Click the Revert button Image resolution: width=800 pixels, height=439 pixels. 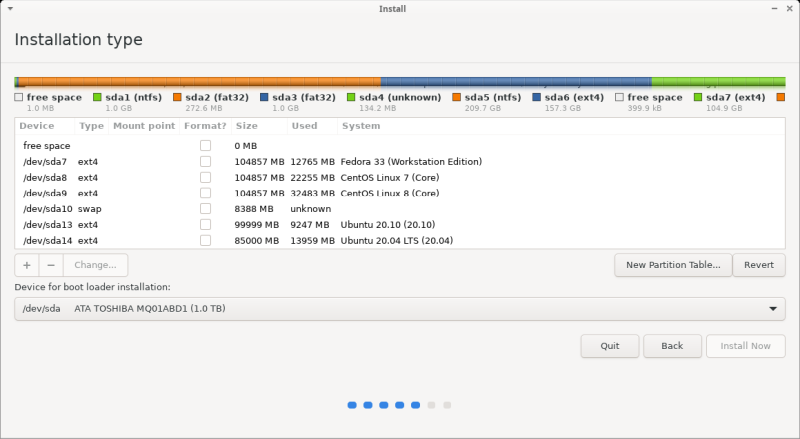tap(759, 265)
